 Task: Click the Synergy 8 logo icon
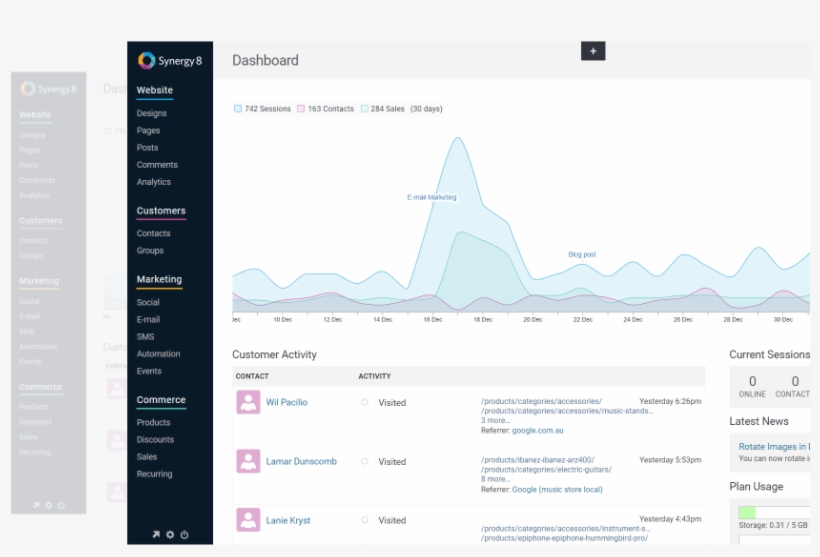coord(147,60)
